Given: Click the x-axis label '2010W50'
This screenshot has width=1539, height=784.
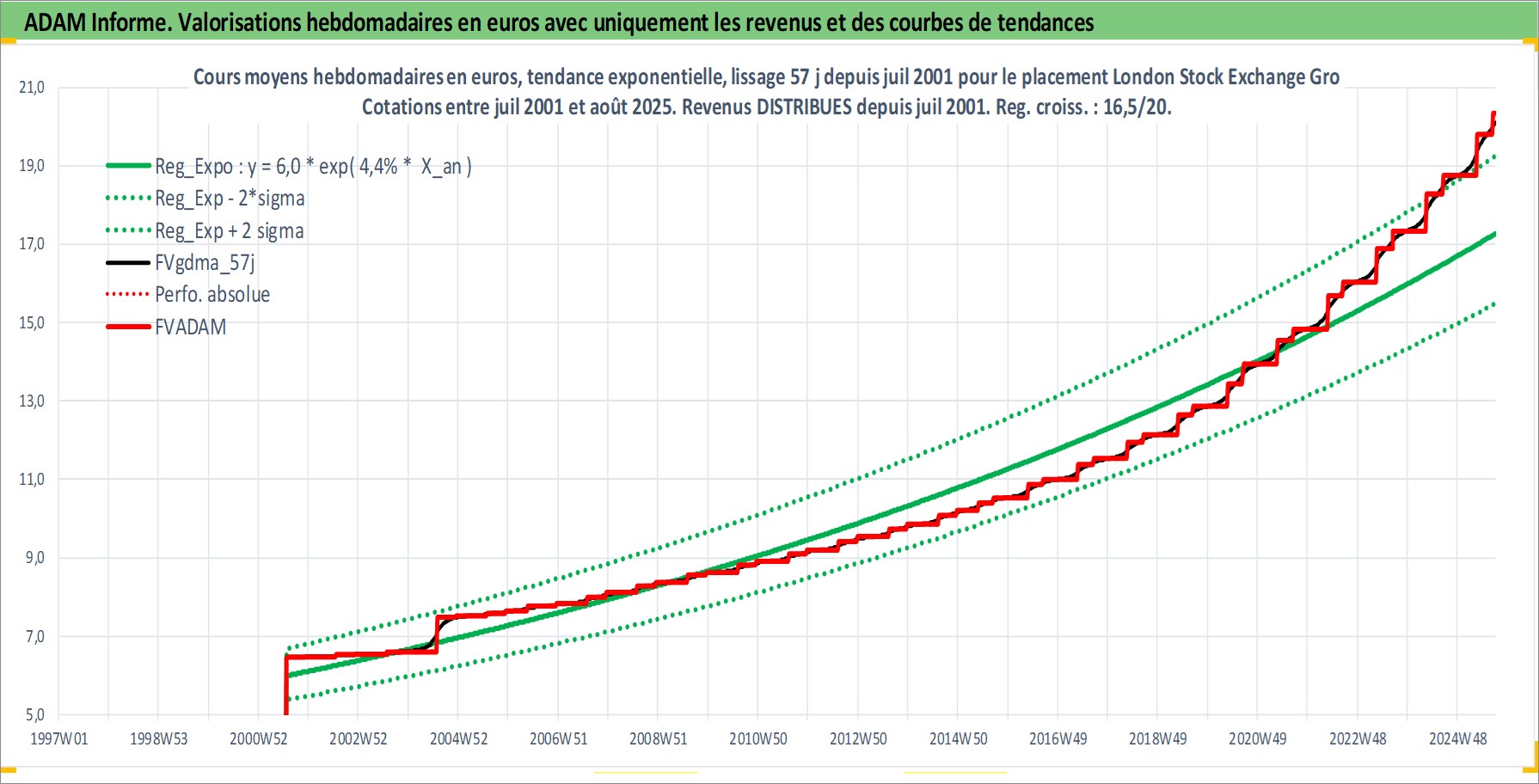Looking at the screenshot, I should click(x=757, y=738).
